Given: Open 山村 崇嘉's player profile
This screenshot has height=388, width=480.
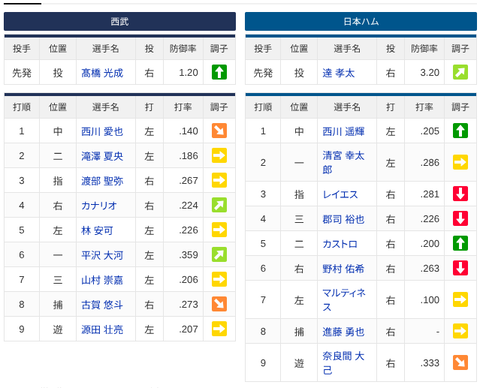Looking at the screenshot, I should point(102,280).
